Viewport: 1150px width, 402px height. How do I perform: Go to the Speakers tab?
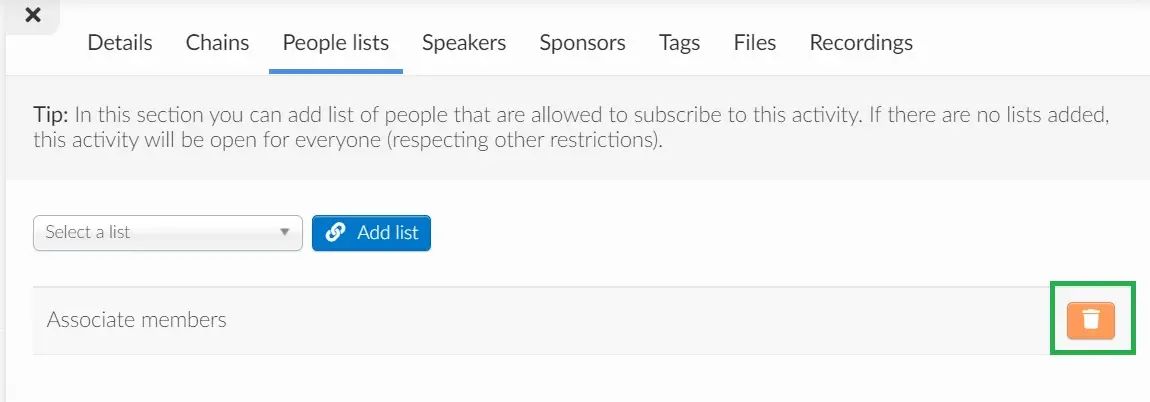coord(464,43)
